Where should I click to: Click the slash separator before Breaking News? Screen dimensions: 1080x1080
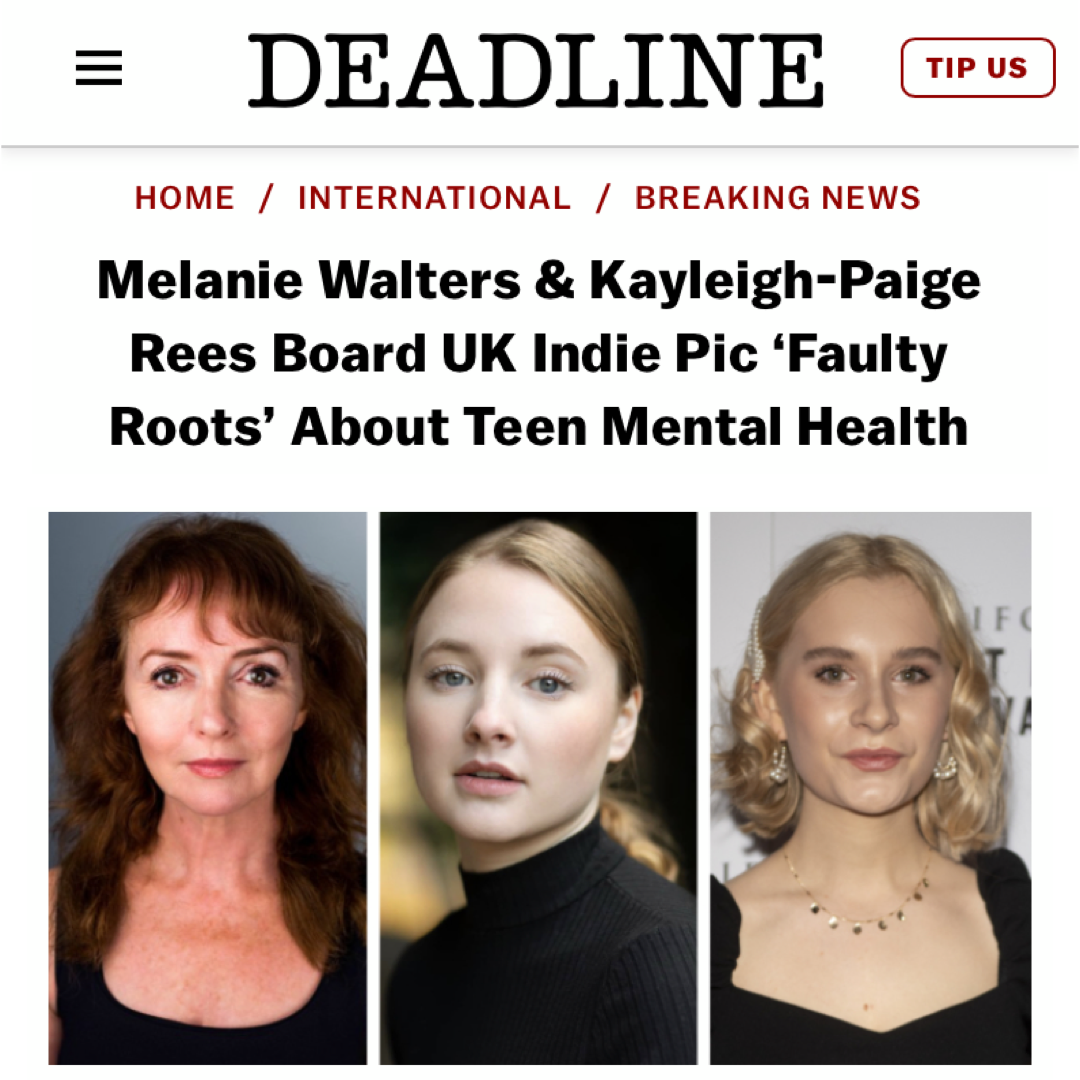[603, 198]
